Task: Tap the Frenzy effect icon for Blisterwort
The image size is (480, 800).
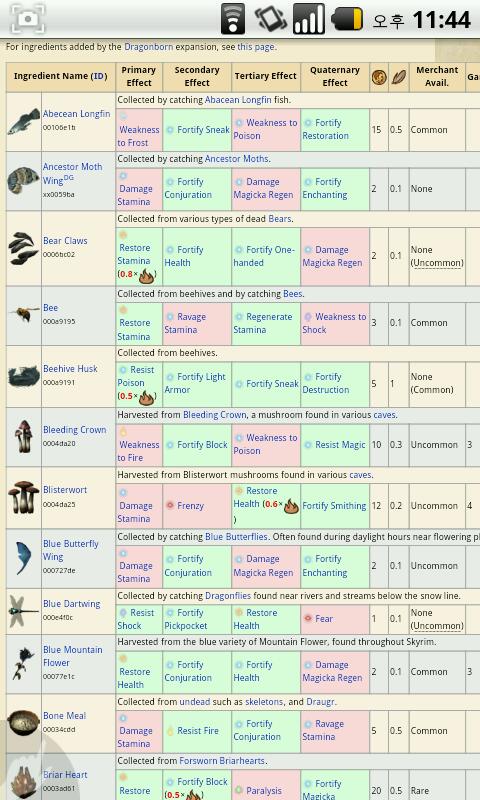Action: click(170, 505)
